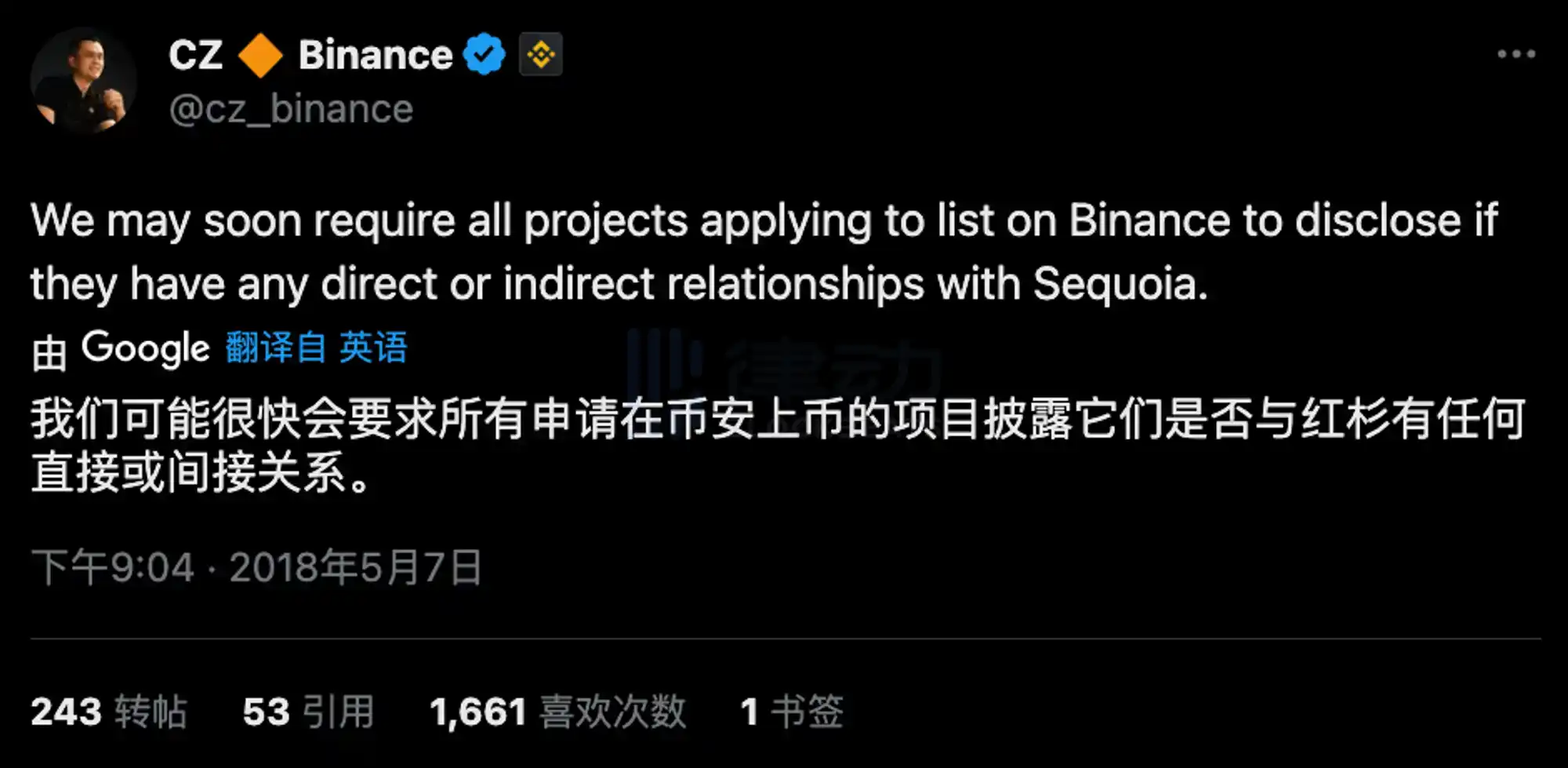
Task: View the 243 转帖 reposts list
Action: coord(110,711)
